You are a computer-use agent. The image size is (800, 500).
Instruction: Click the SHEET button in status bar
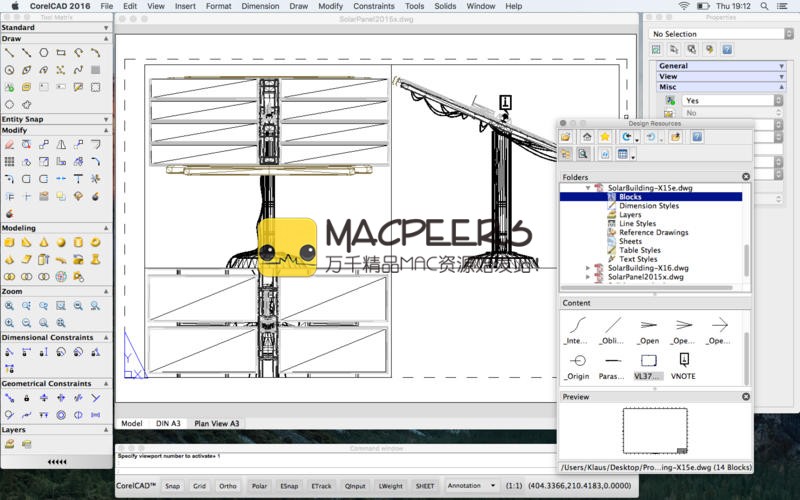click(425, 485)
